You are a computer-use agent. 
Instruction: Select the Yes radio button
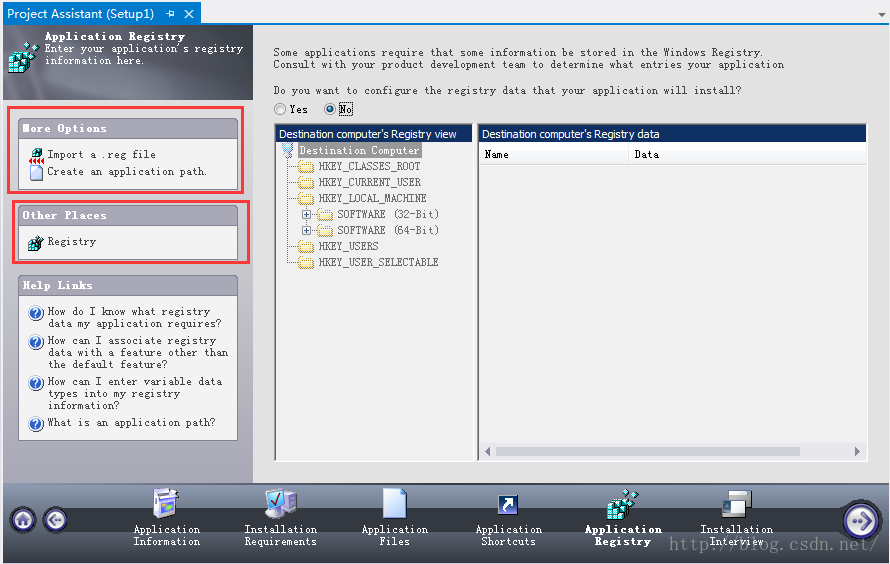(x=280, y=109)
